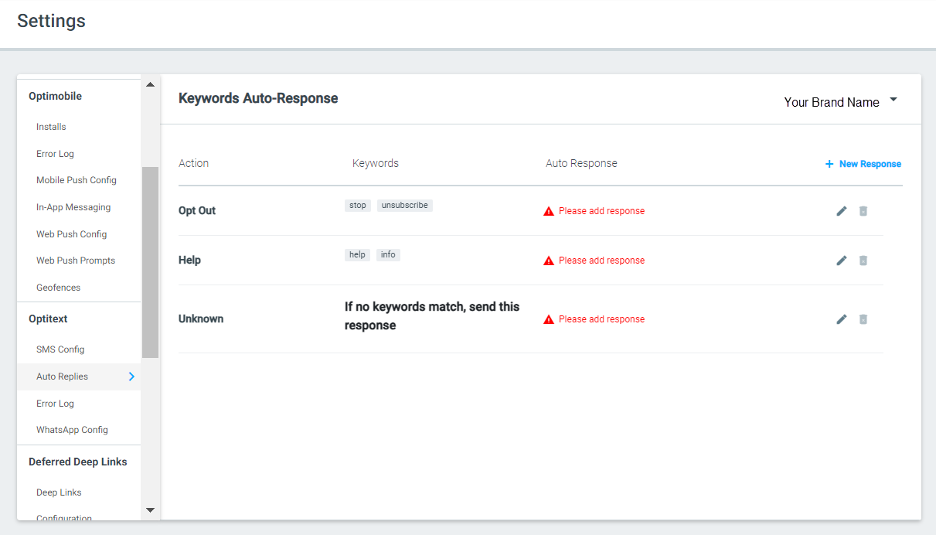The width and height of the screenshot is (936, 536).
Task: Click the Keywords column header
Action: tap(375, 163)
